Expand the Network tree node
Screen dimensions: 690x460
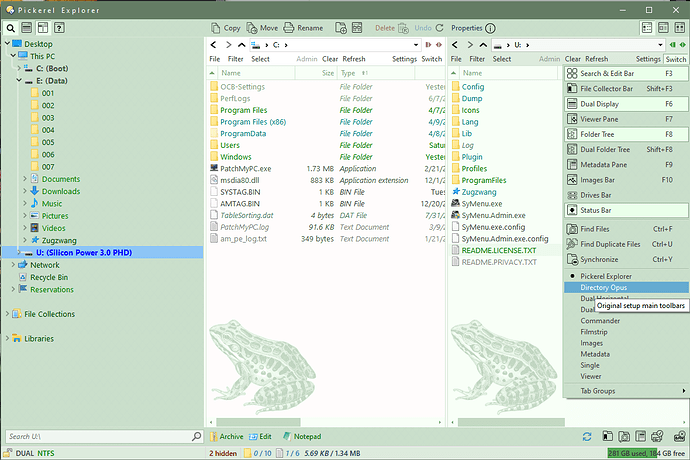[x=13, y=265]
